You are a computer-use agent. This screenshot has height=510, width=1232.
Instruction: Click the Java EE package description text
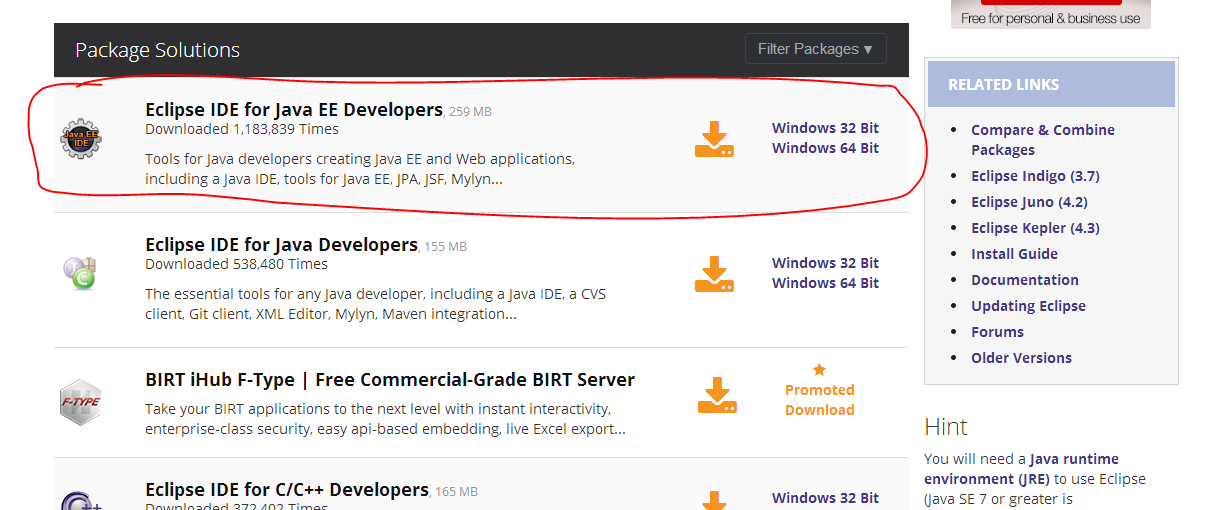[360, 169]
